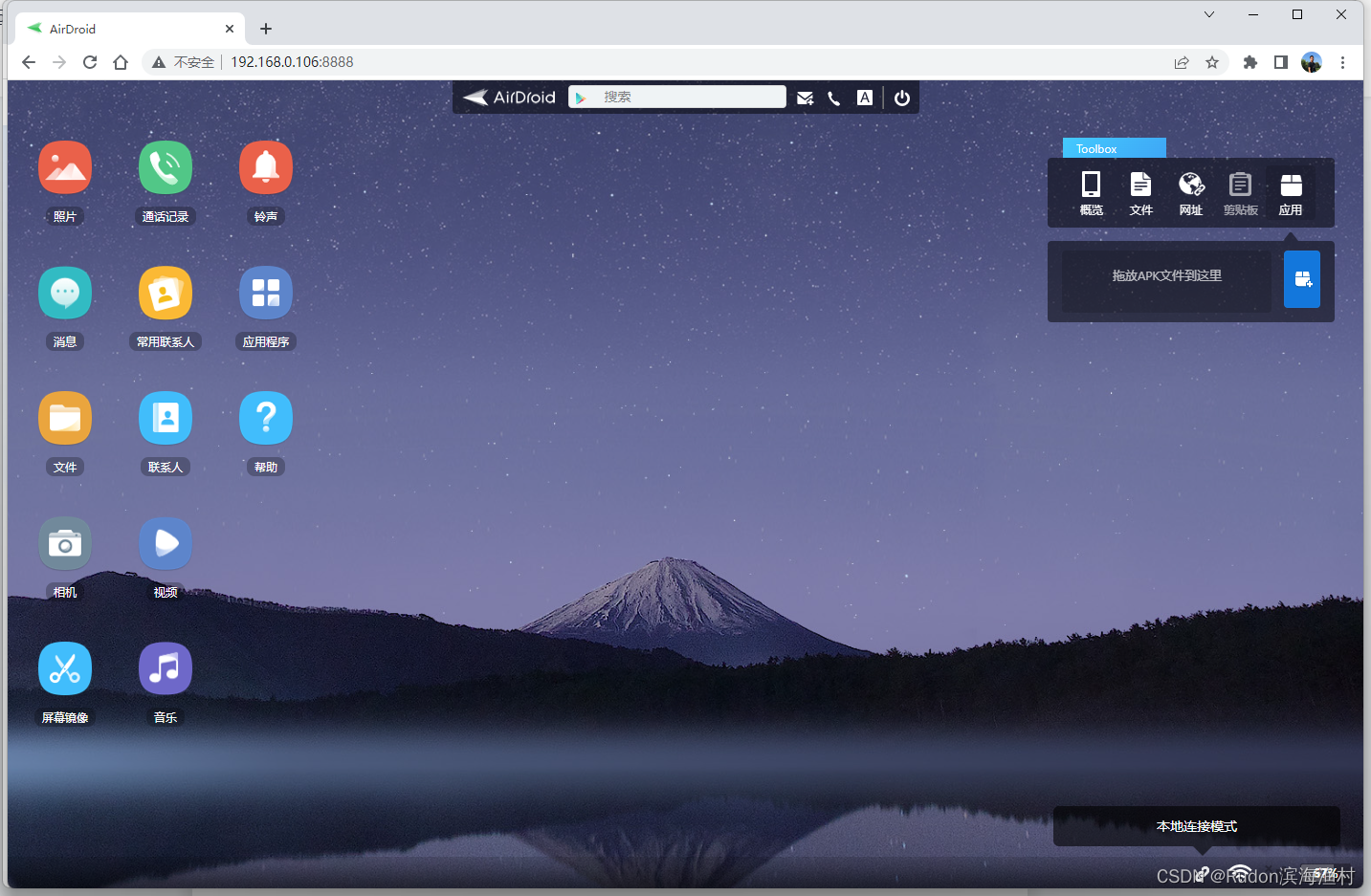Select the 应用 app tab in Toolbox
Screen dimensions: 1371x896
coord(1291,193)
